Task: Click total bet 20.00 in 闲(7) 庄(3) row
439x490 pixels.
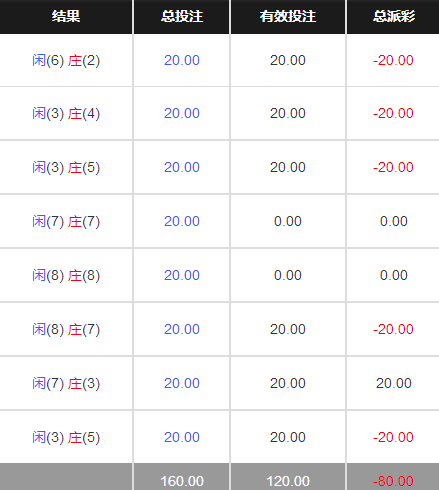Action: (x=182, y=383)
